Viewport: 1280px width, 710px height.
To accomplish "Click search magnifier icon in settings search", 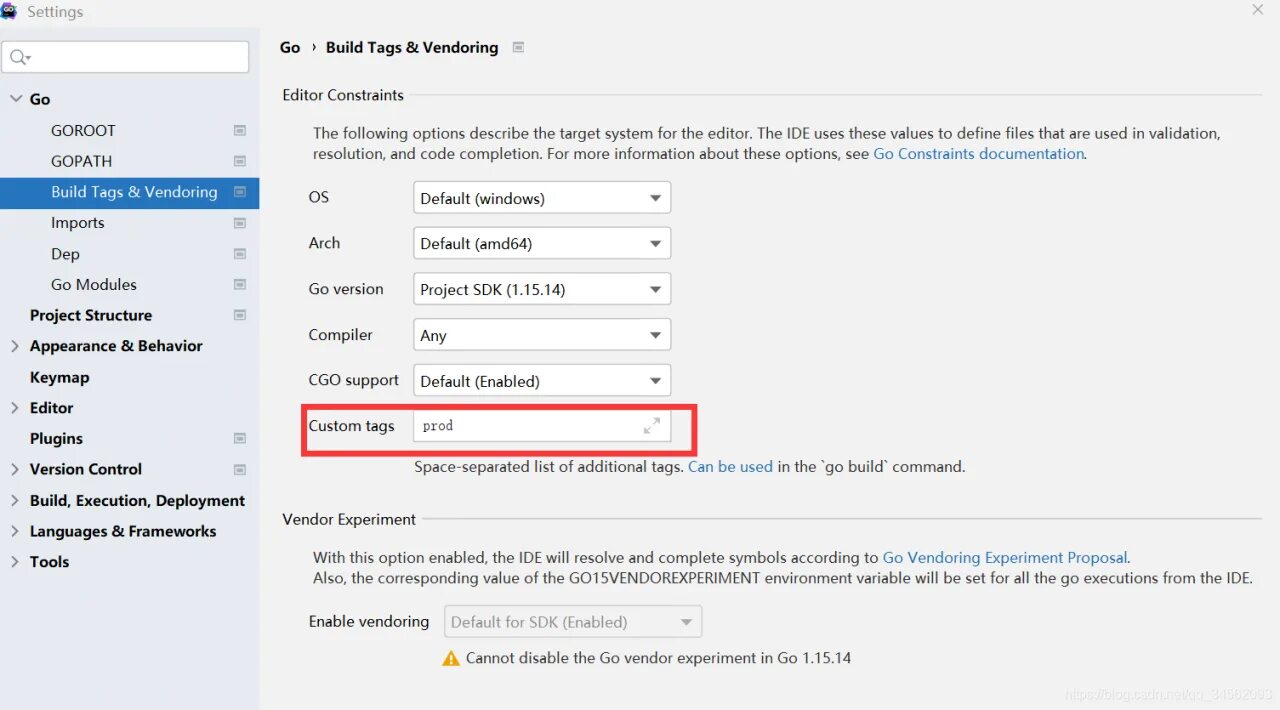I will point(19,57).
